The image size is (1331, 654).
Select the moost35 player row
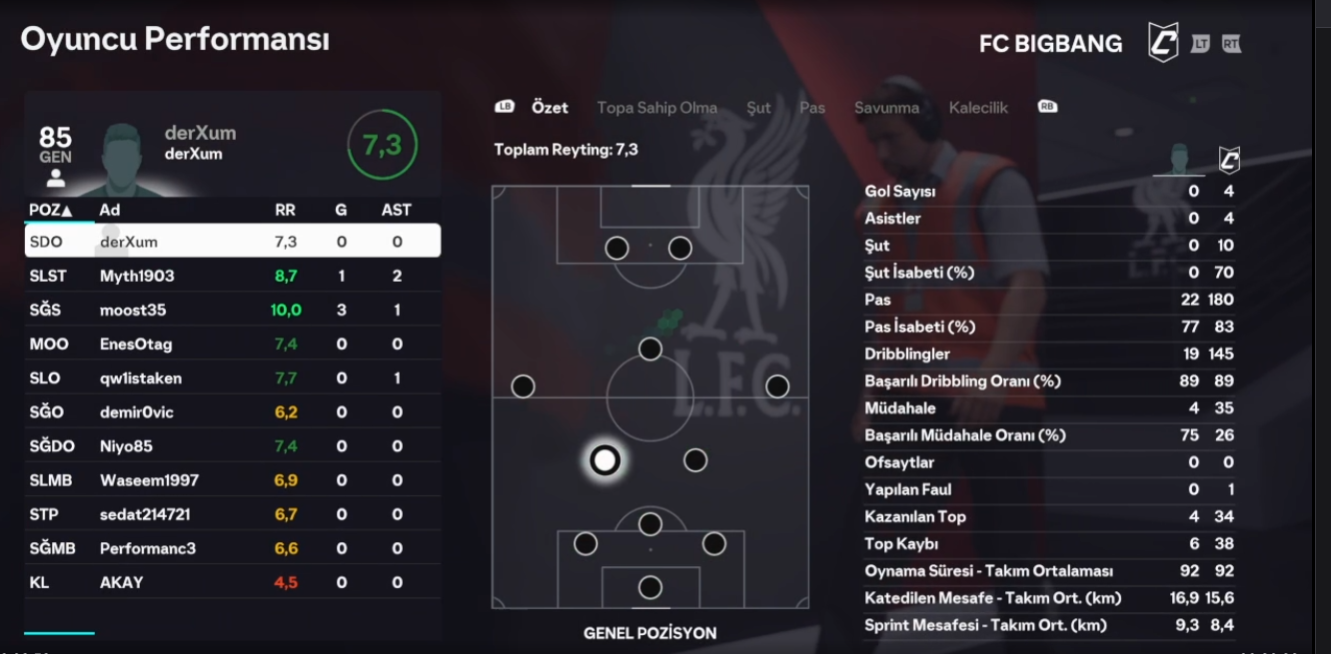point(232,310)
